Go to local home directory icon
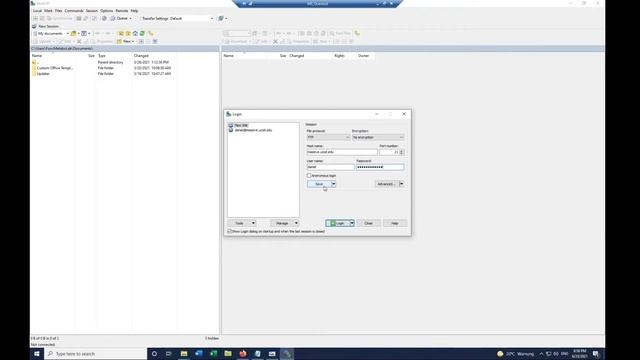Image resolution: width=640 pixels, height=360 pixels. pos(135,33)
